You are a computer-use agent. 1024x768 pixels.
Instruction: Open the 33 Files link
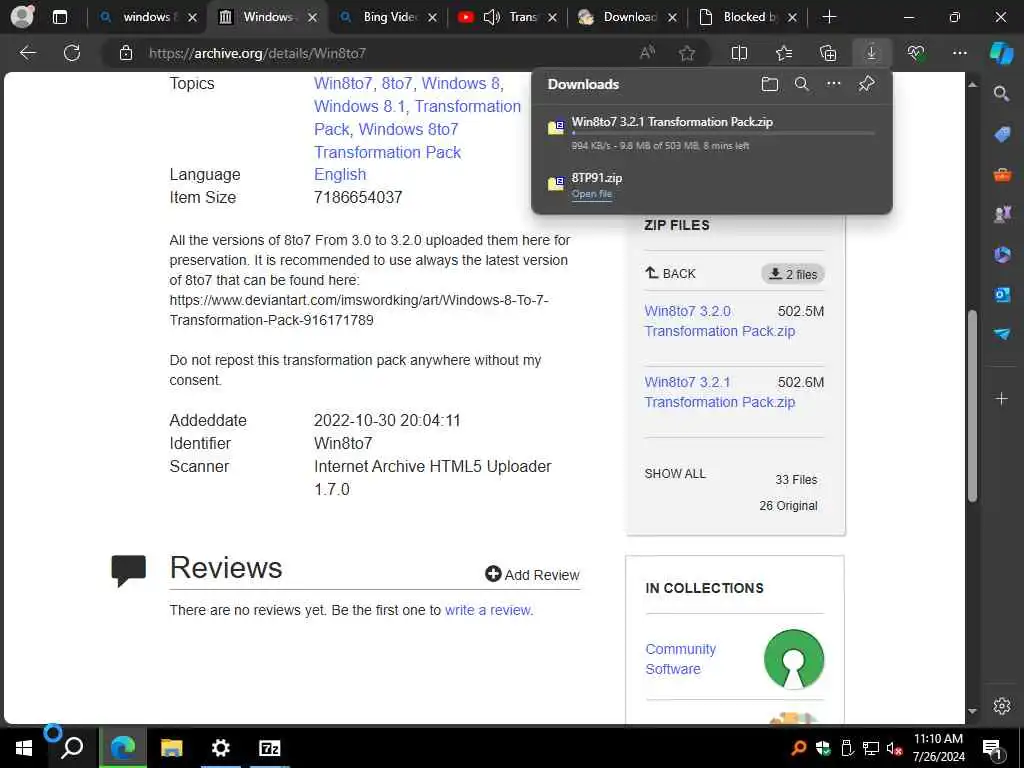pyautogui.click(x=796, y=479)
